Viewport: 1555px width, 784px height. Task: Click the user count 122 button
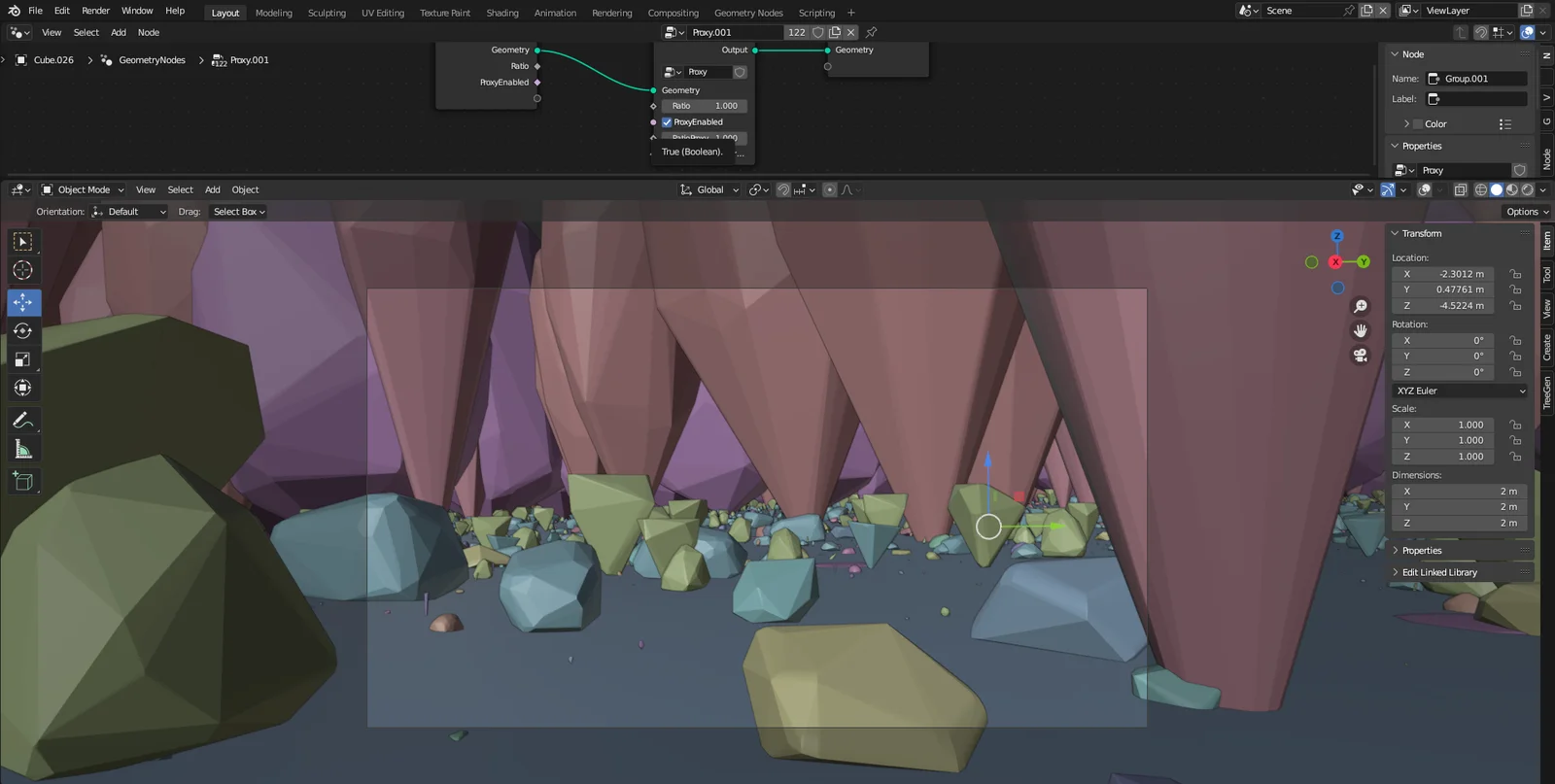(797, 32)
